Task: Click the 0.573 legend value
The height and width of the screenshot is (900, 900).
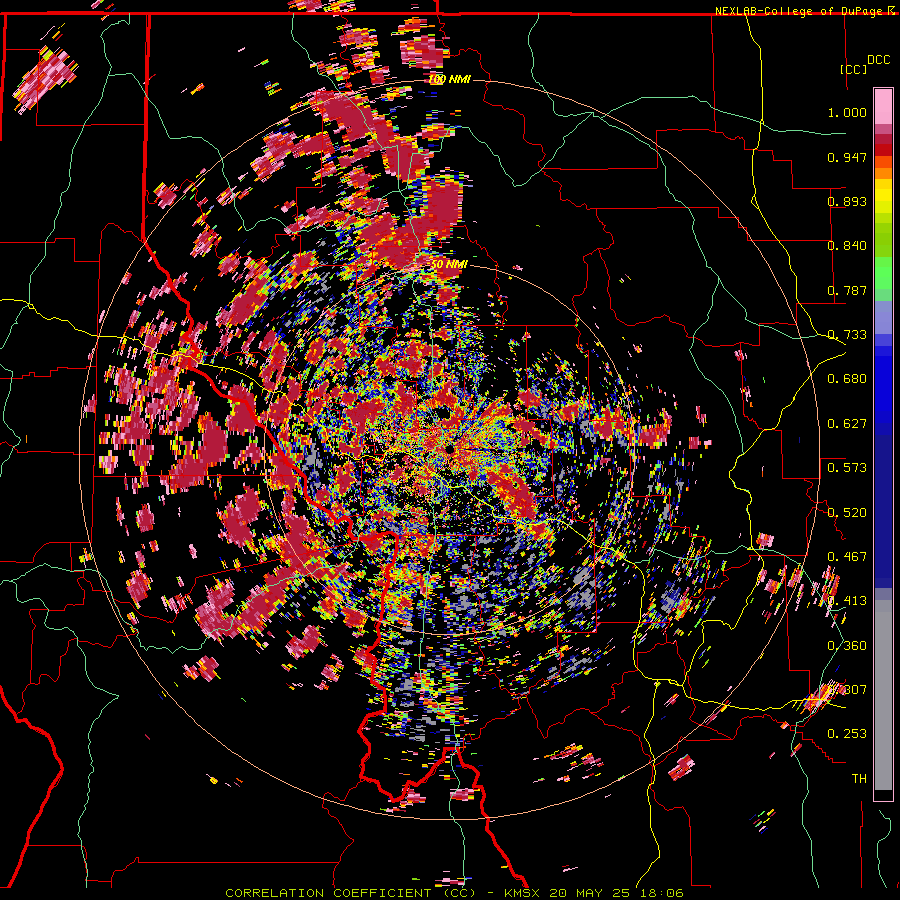Action: 847,468
